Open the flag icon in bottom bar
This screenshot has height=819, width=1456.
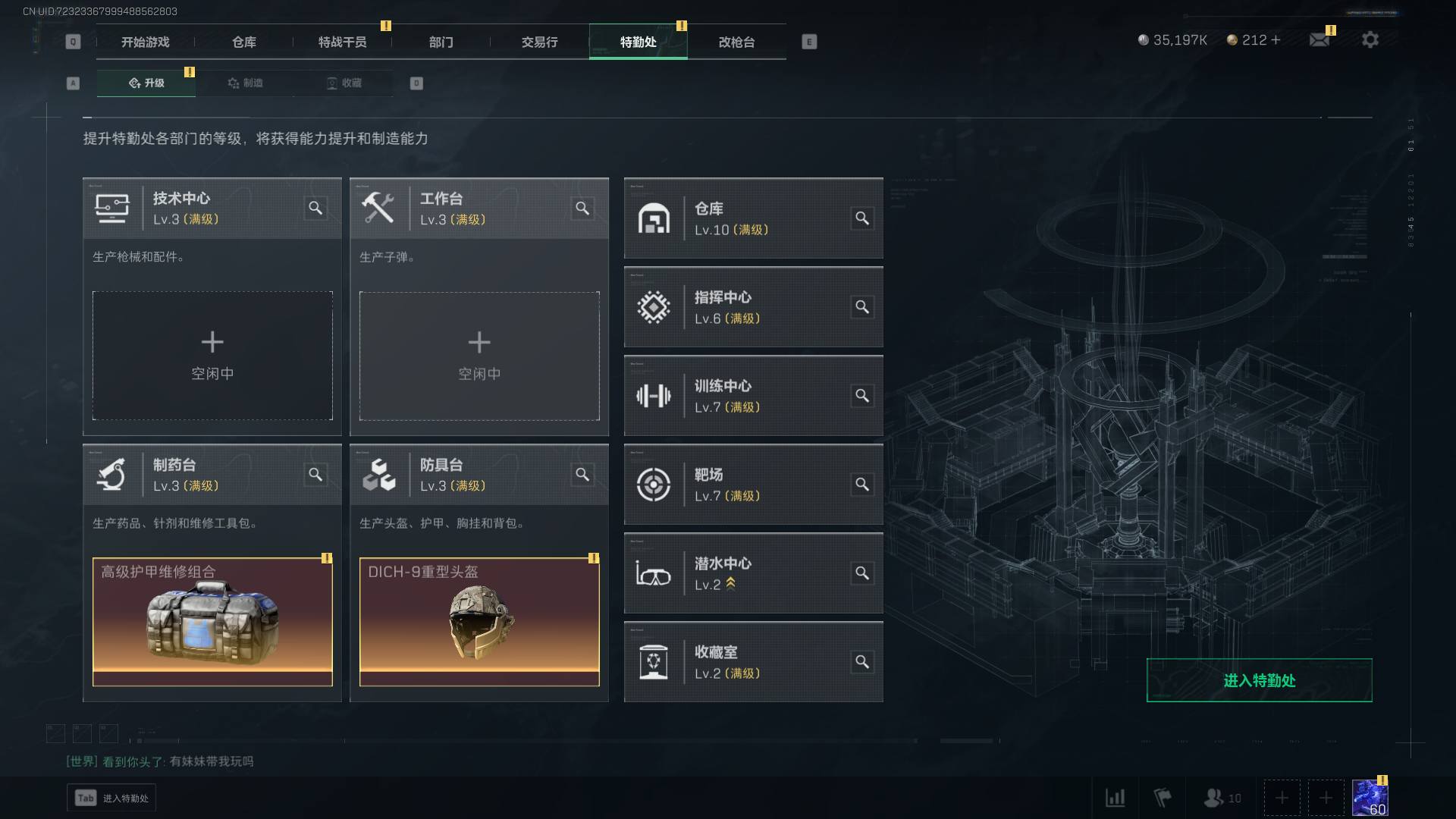point(1162,798)
